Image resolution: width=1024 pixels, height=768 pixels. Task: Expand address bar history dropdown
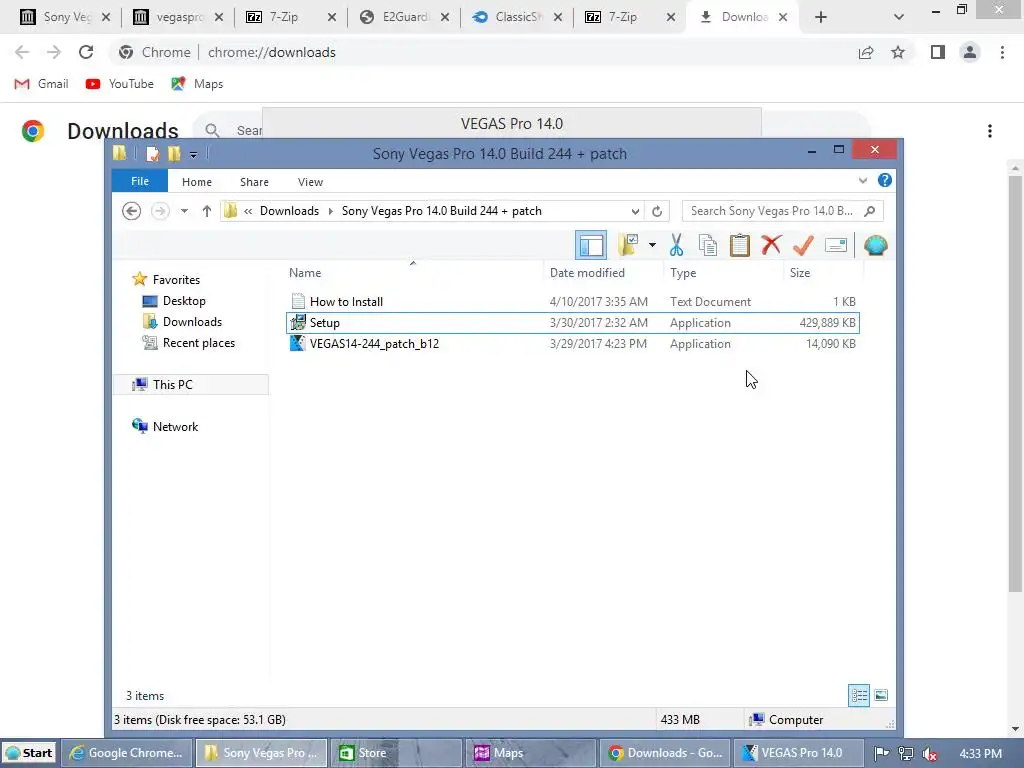click(635, 212)
